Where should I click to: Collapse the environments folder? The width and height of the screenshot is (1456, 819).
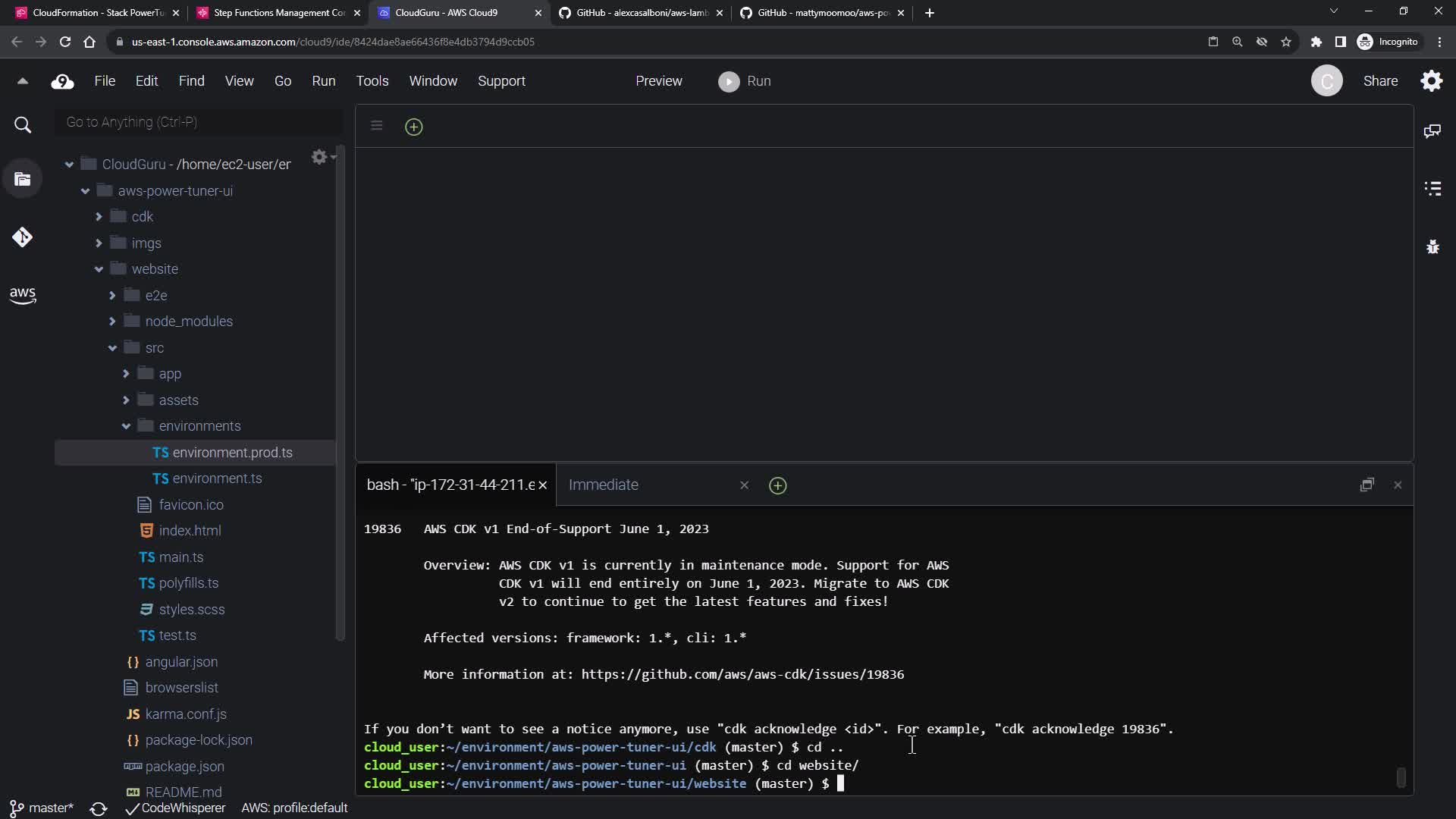click(126, 426)
